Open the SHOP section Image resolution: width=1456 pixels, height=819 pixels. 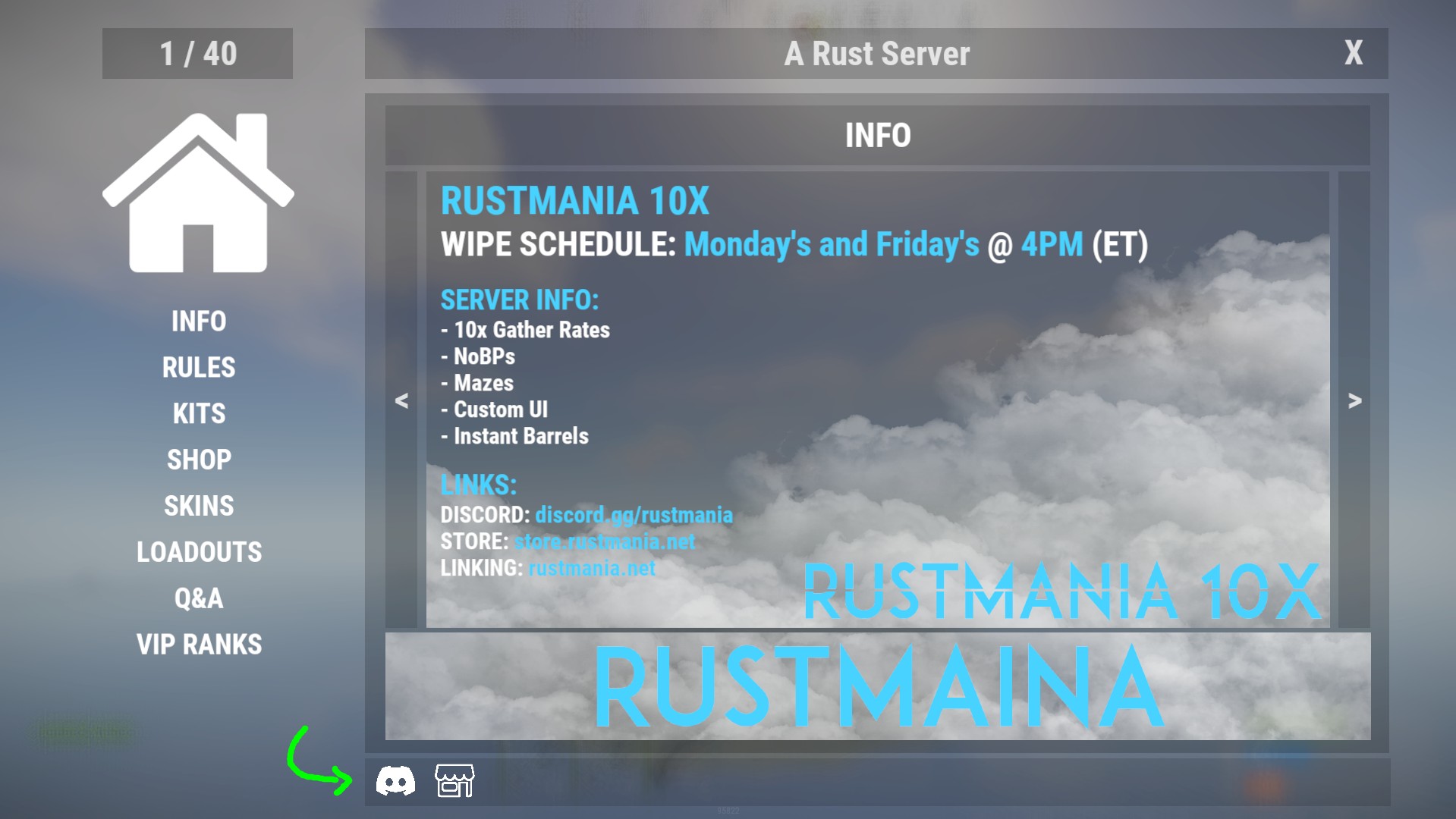coord(199,460)
